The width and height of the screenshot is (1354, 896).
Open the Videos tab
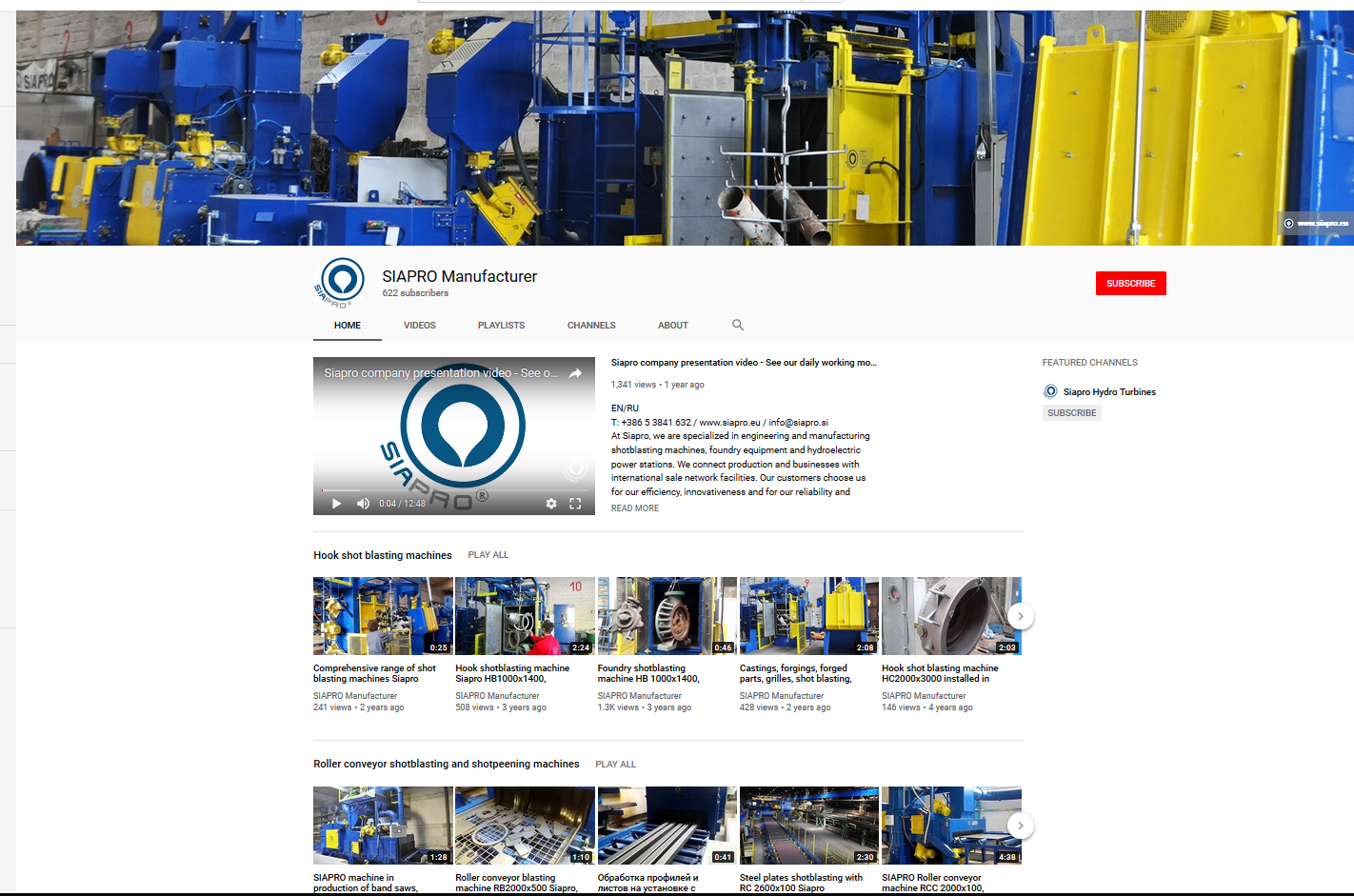pos(420,326)
